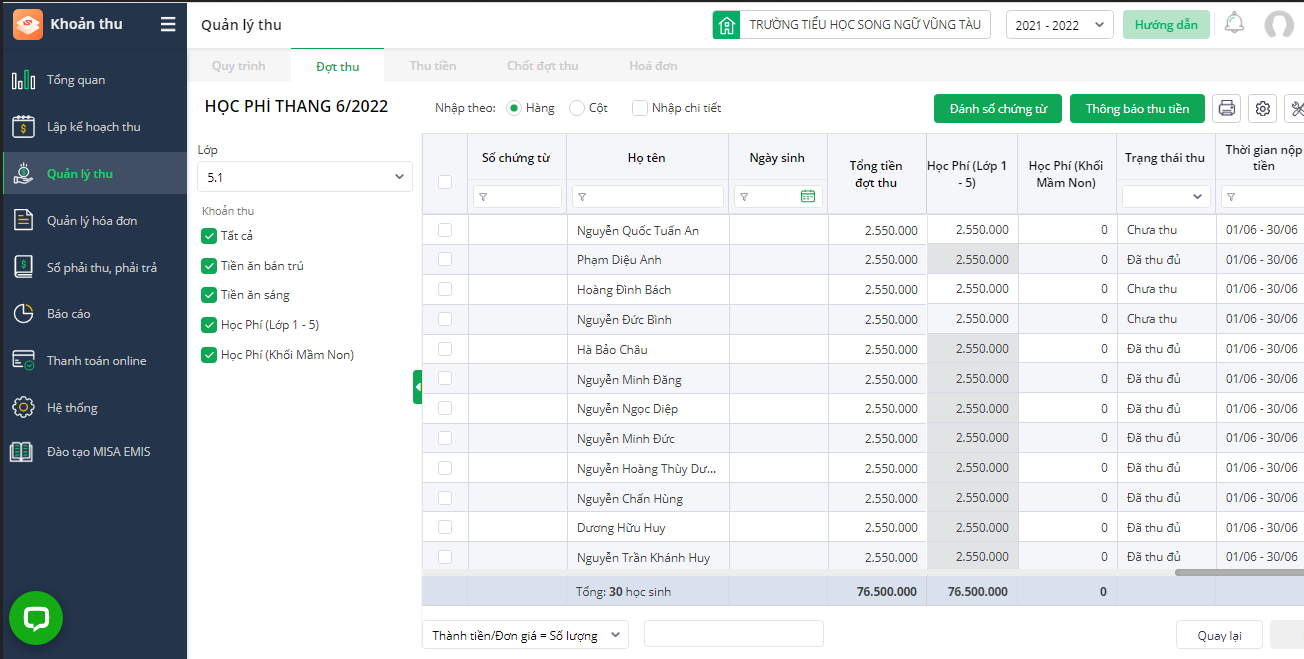The width and height of the screenshot is (1304, 659).
Task: Click the Đánh số chứng từ button
Action: [x=997, y=108]
